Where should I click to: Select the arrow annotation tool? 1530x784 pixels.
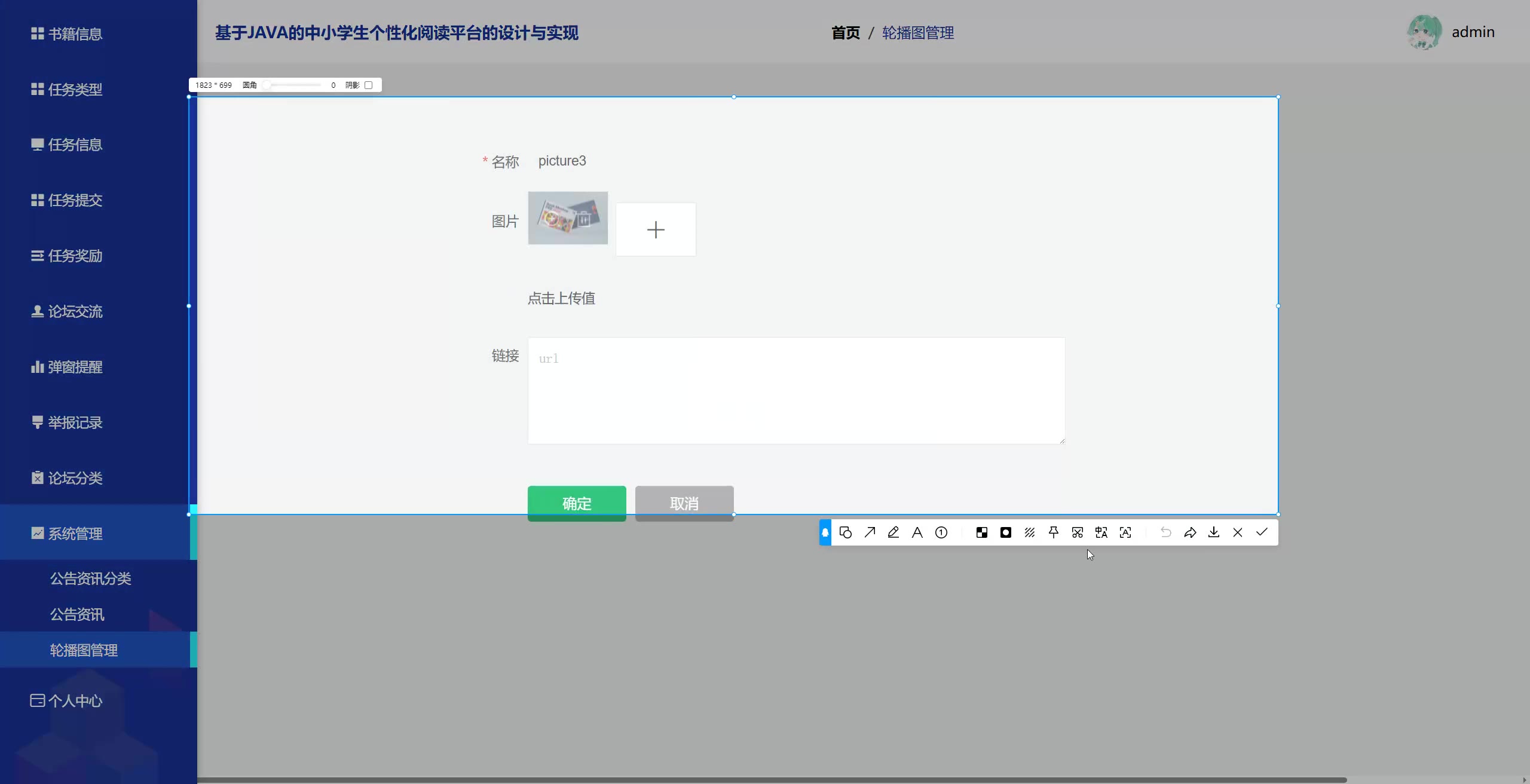[x=870, y=532]
